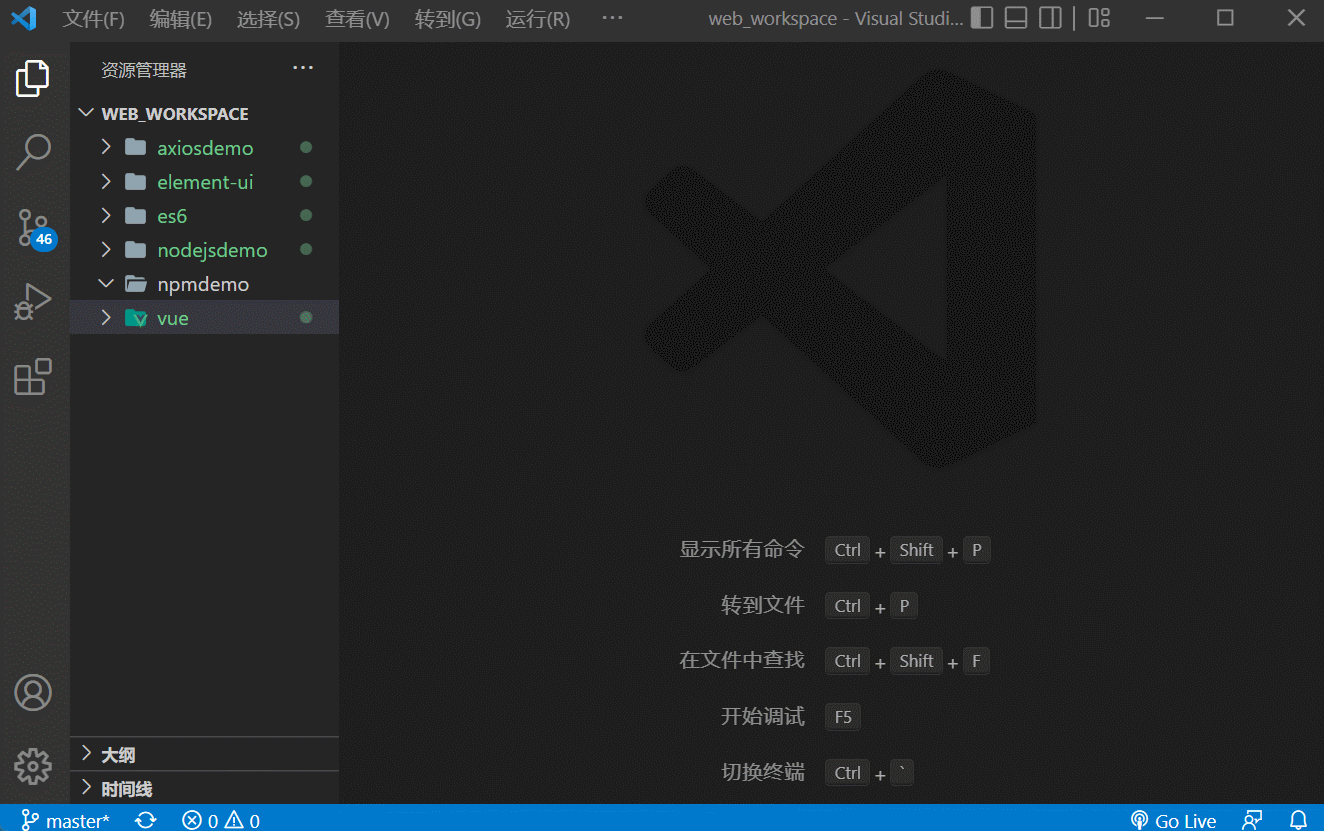
Task: Open the 转到(G) menu
Action: [x=447, y=19]
